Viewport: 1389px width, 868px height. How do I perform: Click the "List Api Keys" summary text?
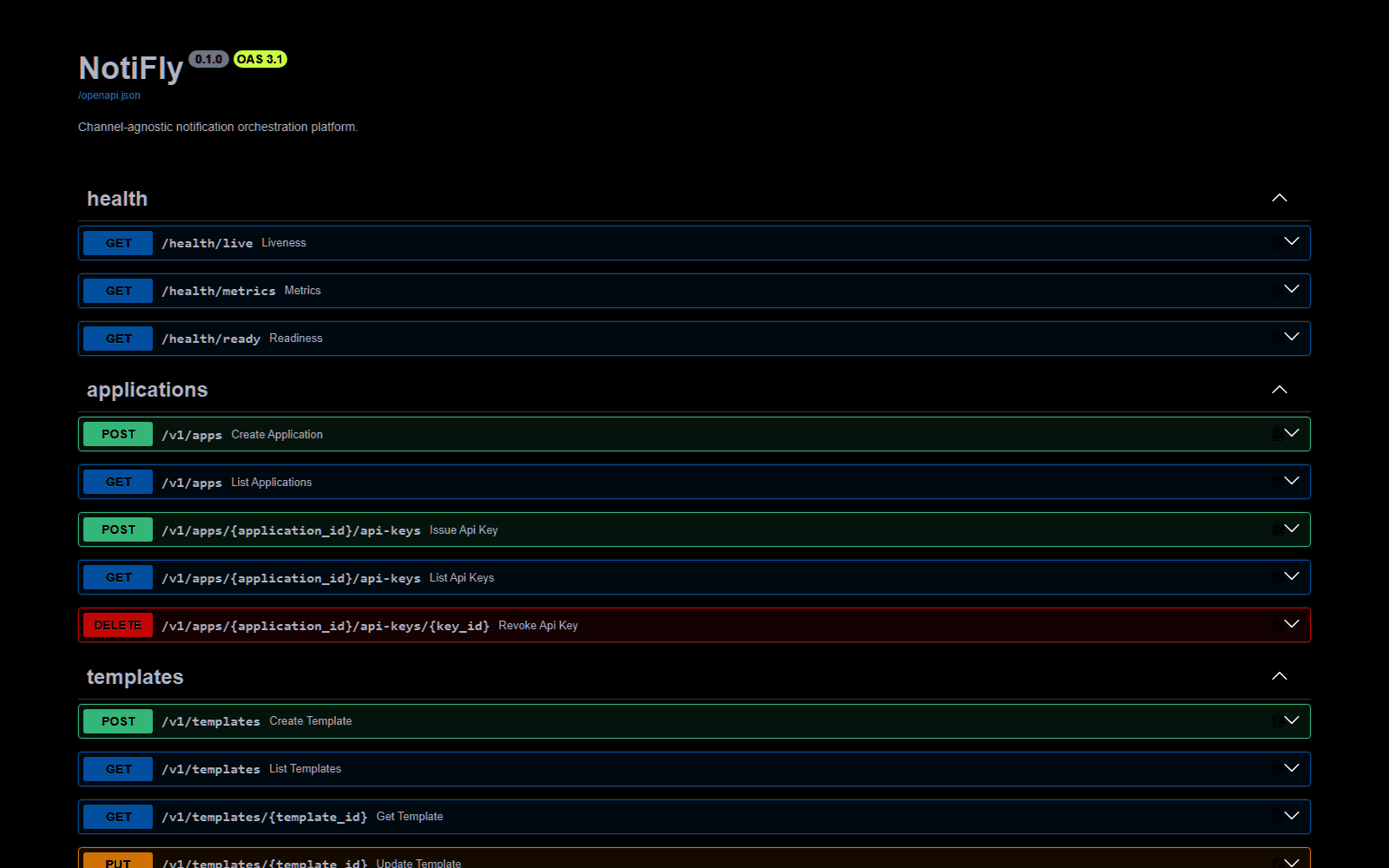tap(462, 577)
